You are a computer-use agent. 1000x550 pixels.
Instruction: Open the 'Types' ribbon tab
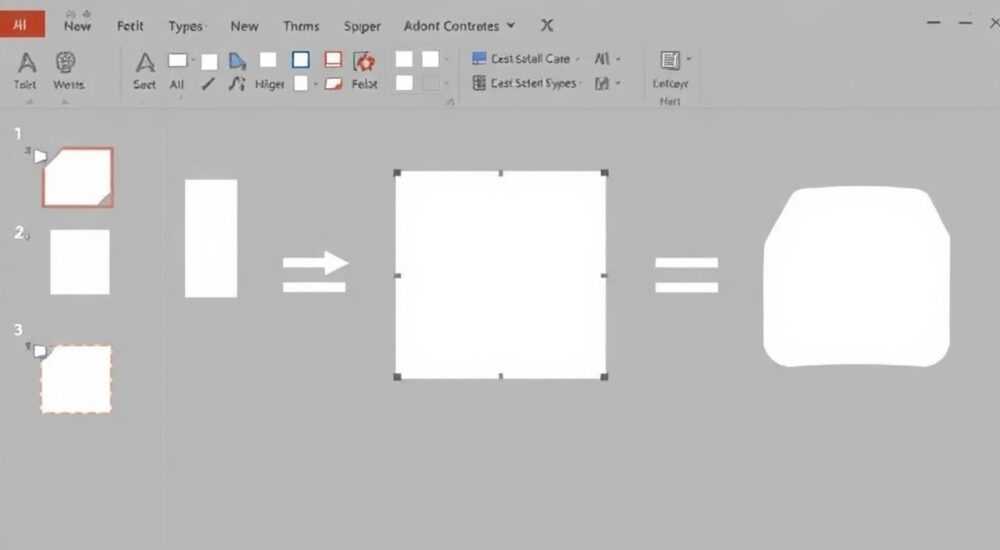(x=186, y=26)
